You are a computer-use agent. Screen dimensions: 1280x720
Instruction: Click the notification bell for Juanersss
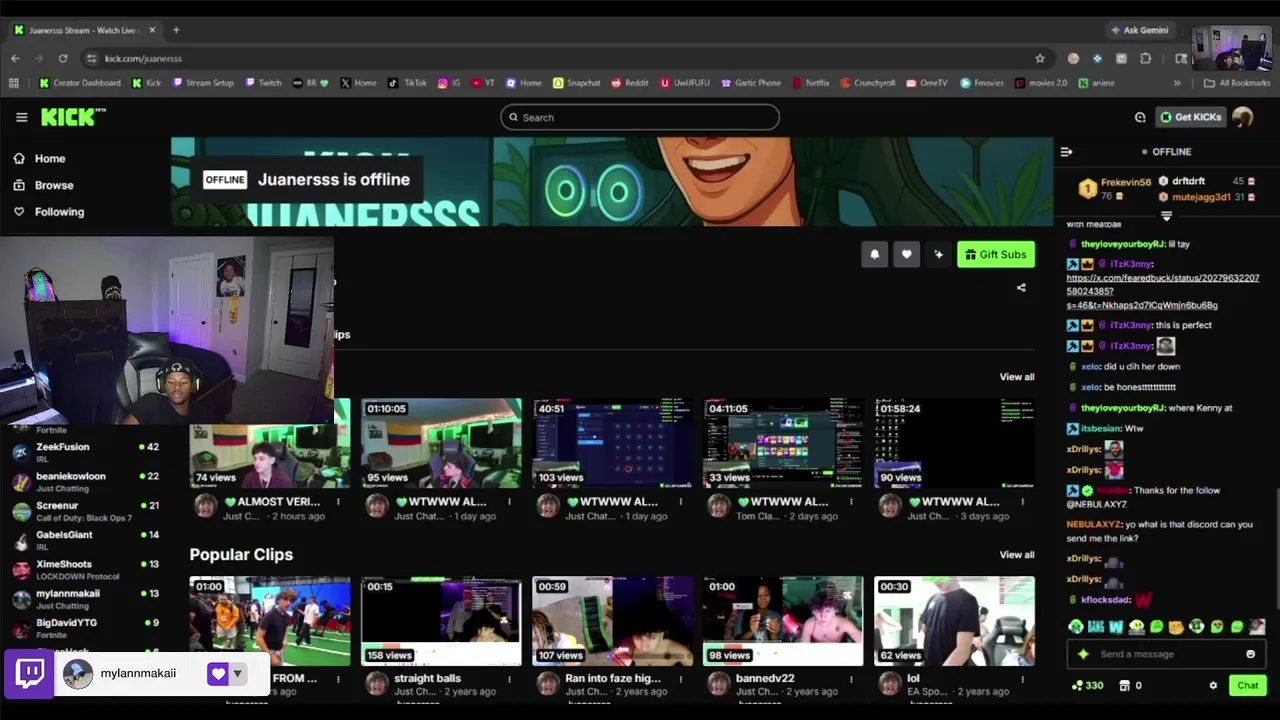[x=874, y=254]
